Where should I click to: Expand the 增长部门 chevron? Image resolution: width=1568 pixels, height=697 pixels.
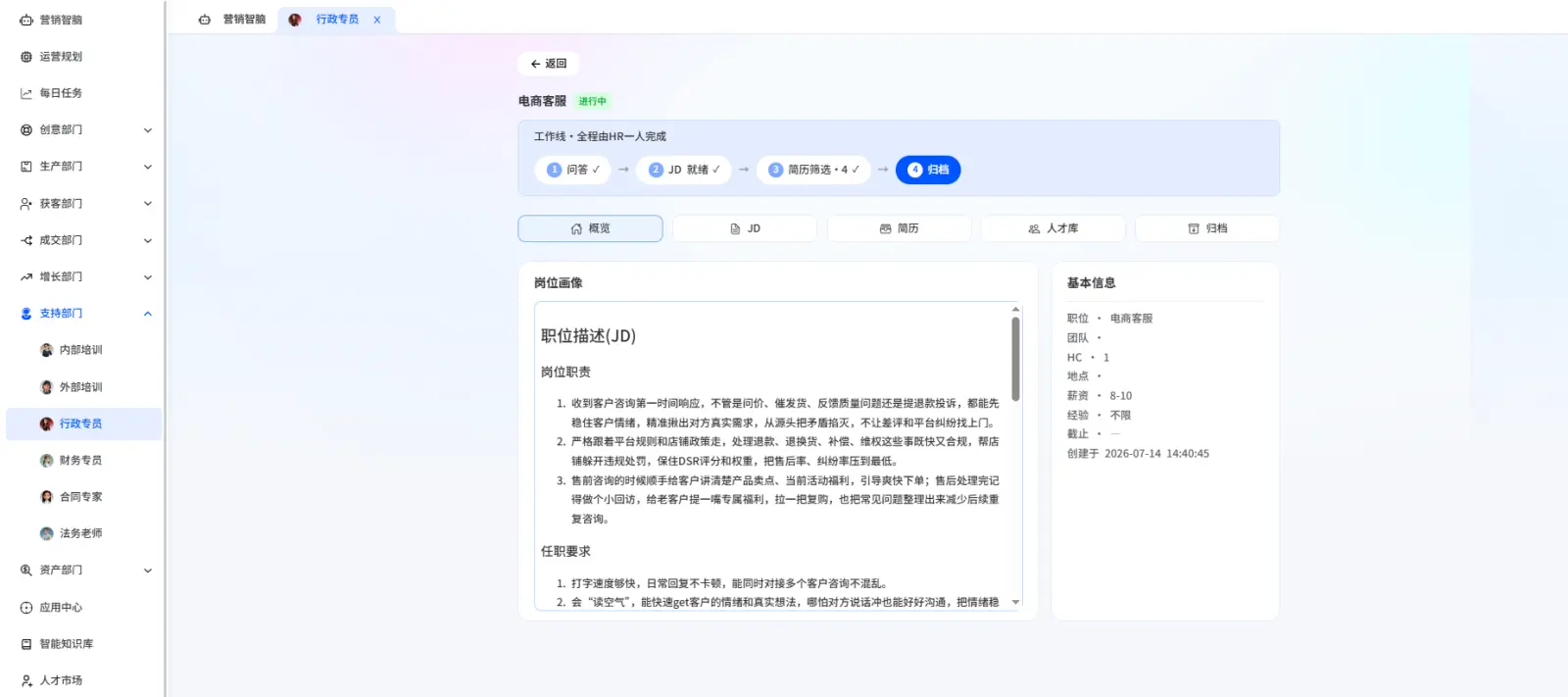(148, 277)
